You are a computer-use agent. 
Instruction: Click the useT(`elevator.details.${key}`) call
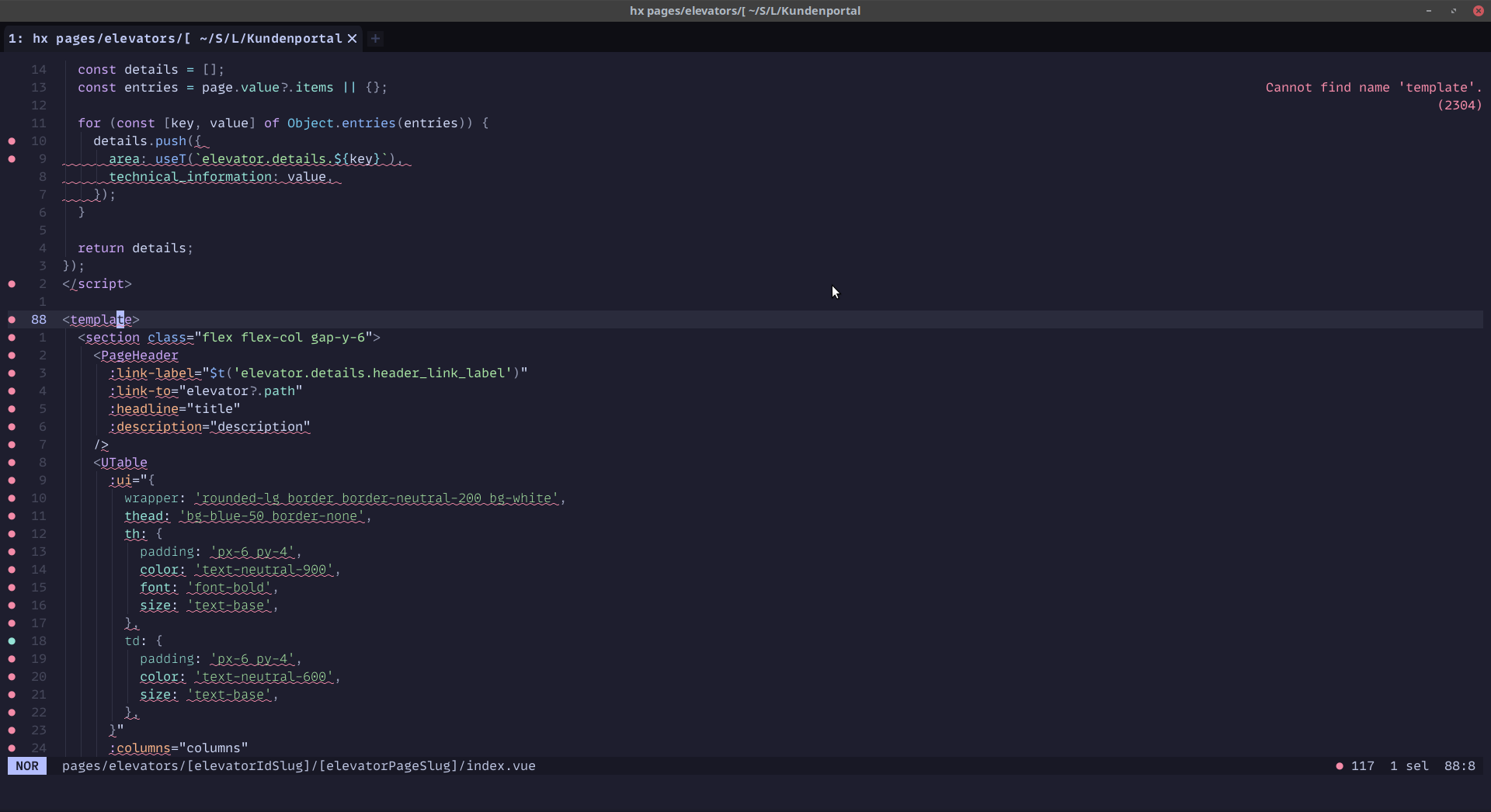275,159
